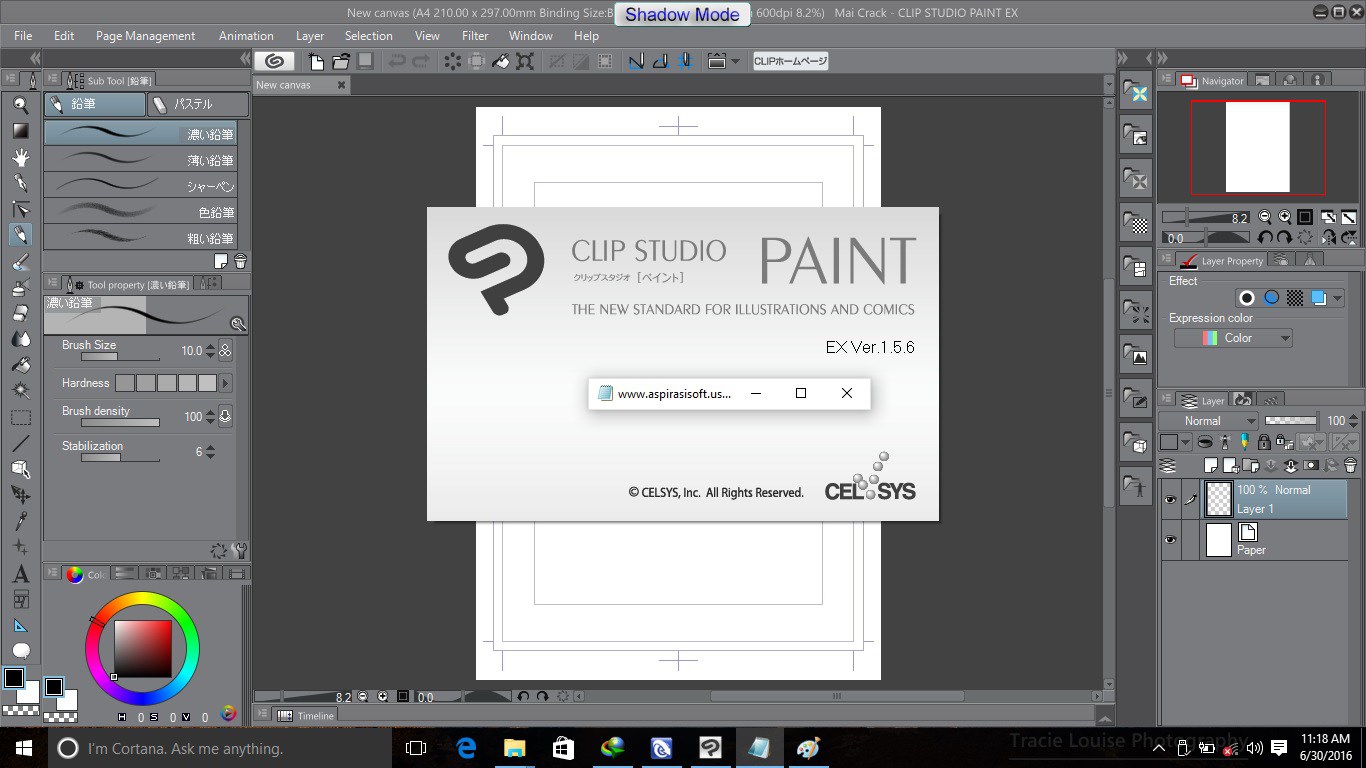Toggle layer color effect (blue circle)
This screenshot has height=768, width=1366.
pos(1271,298)
